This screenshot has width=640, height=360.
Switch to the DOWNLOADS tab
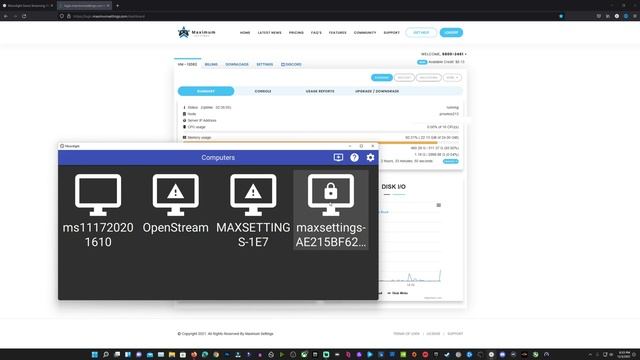pos(237,64)
